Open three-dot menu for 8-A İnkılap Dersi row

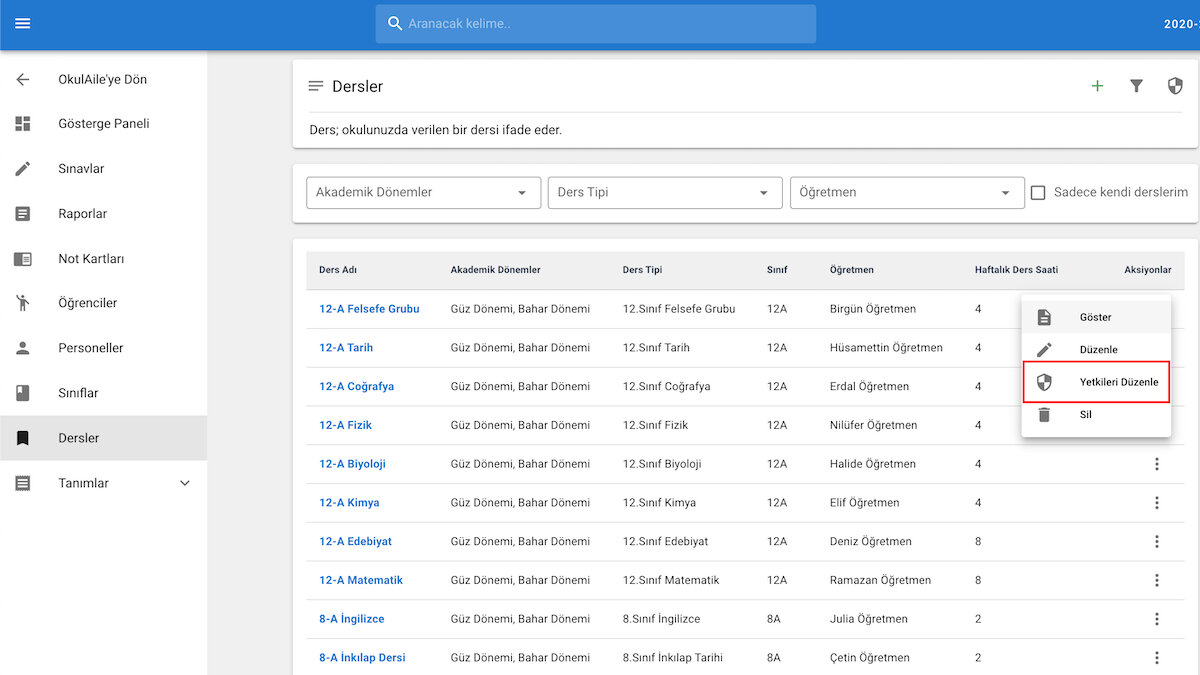coord(1157,658)
